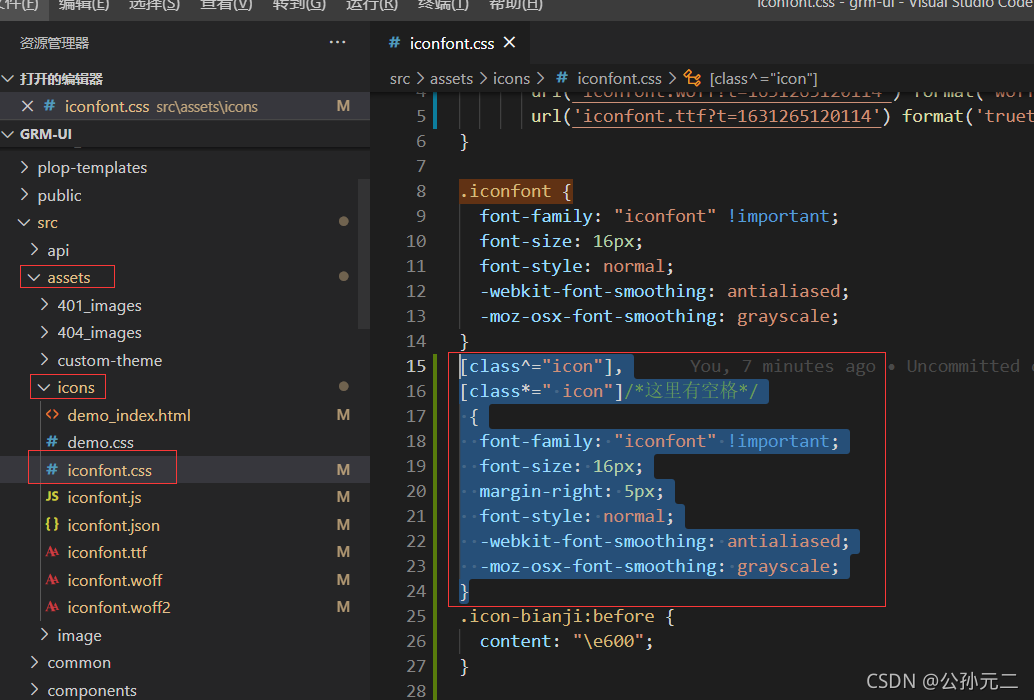Click the assets breadcrumb segment
1034x700 pixels.
coord(451,79)
